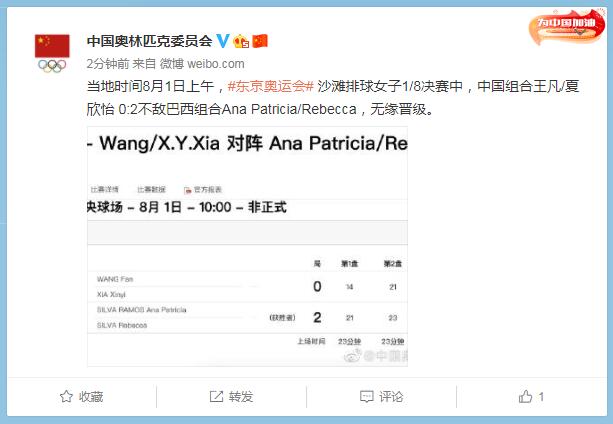
Task: Click the 评论 comment bubble icon
Action: pyautogui.click(x=366, y=397)
